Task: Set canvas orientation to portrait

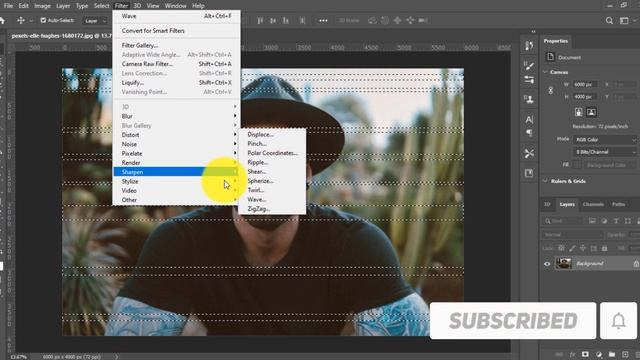Action: [x=578, y=112]
